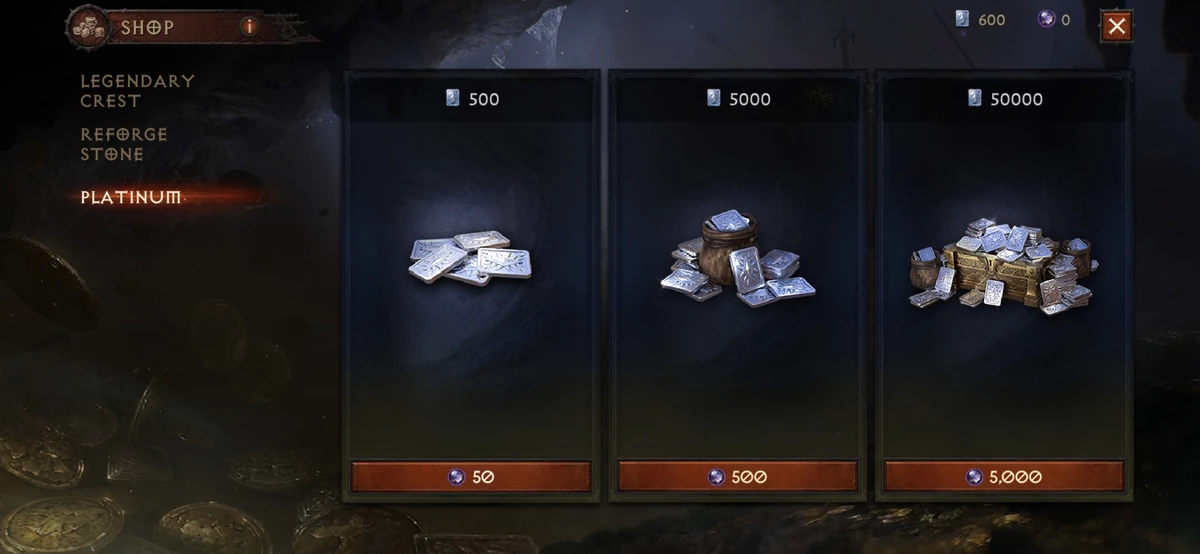1200x554 pixels.
Task: Click the platinum icon beside 500 label
Action: click(453, 98)
